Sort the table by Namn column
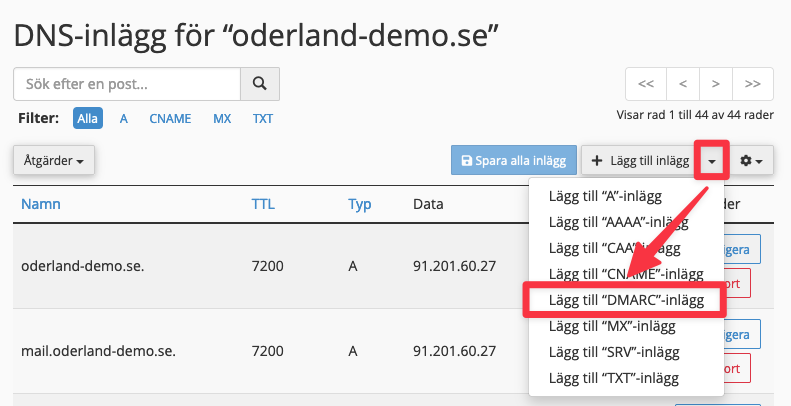The image size is (791, 406). coord(41,204)
